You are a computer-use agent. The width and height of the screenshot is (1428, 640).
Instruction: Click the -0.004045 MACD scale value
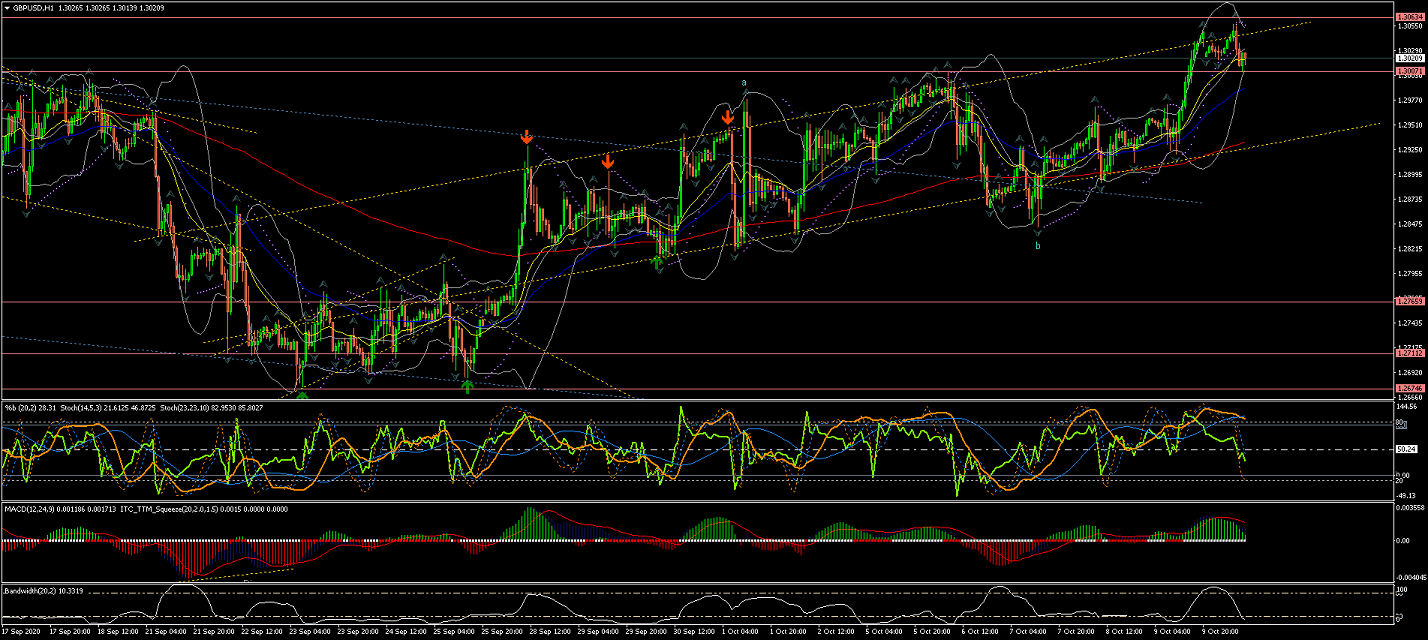[x=1411, y=576]
